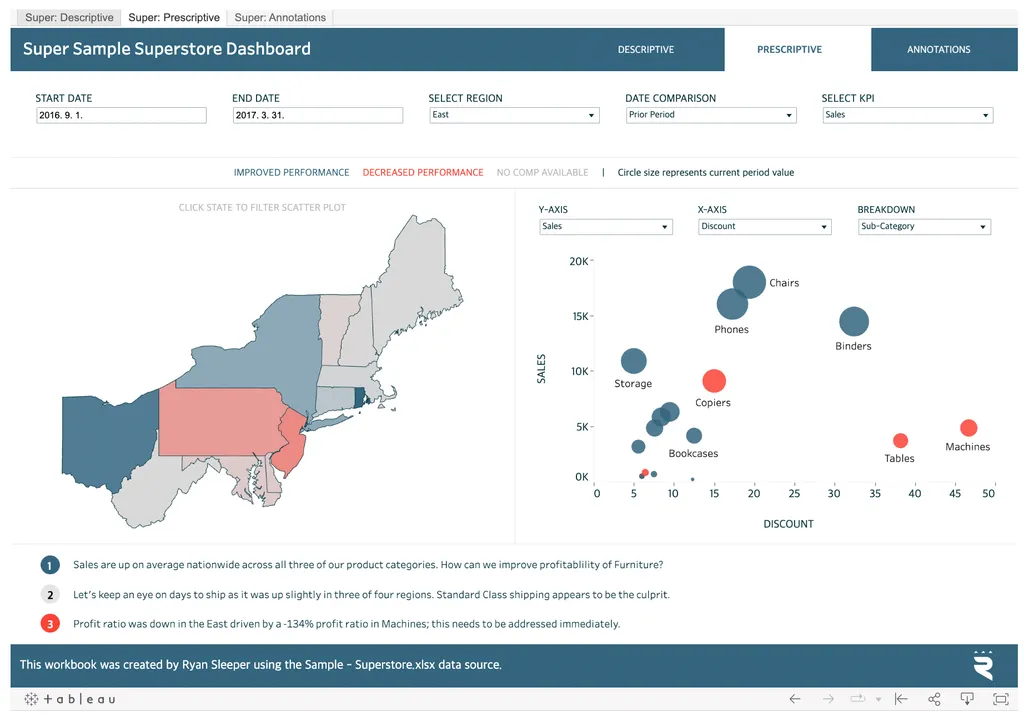Click the Bookcases bubble in scatter plot
This screenshot has height=721, width=1024.
pyautogui.click(x=694, y=436)
